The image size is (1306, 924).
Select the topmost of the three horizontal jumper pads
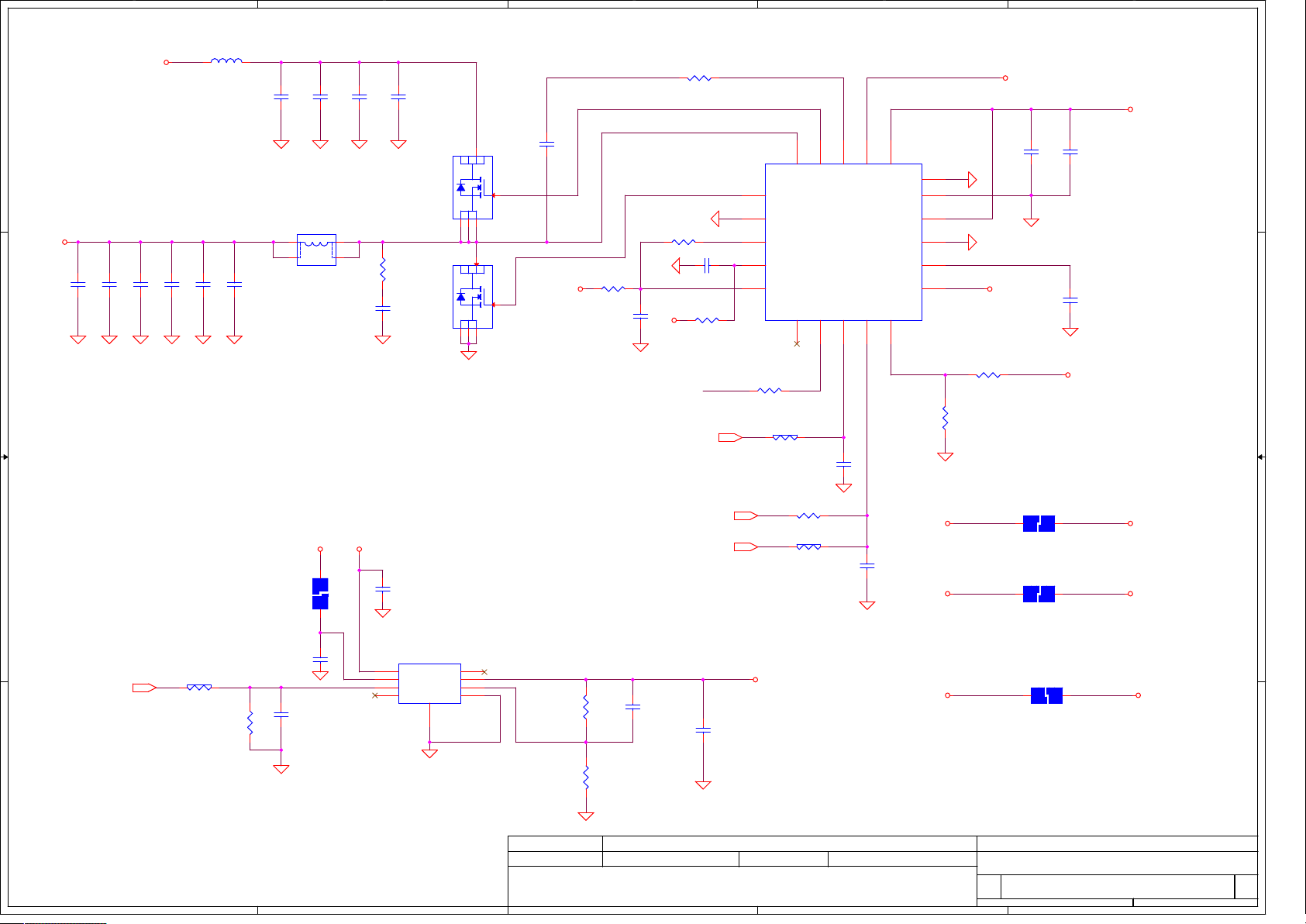tap(1039, 523)
